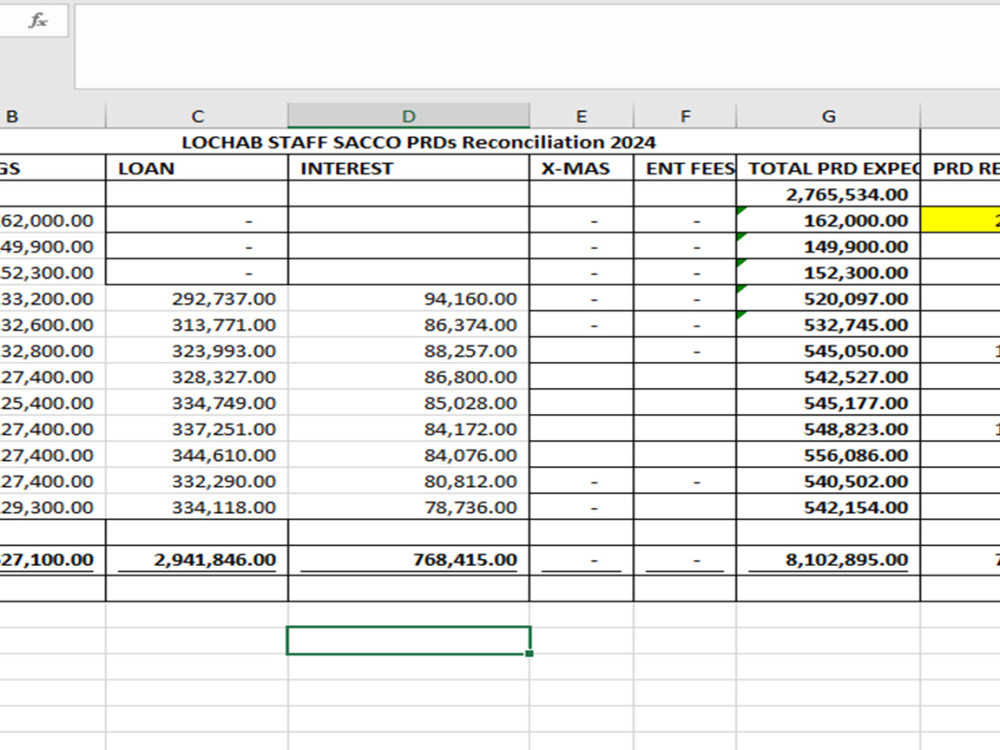This screenshot has height=750, width=1000.
Task: Click the loan total 2,941,846.00
Action: 197,559
